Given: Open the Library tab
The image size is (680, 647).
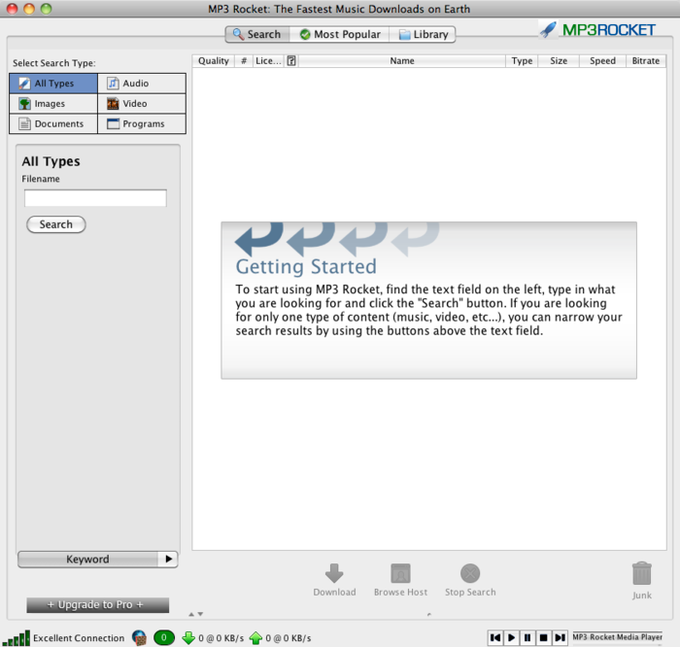Looking at the screenshot, I should click(422, 34).
